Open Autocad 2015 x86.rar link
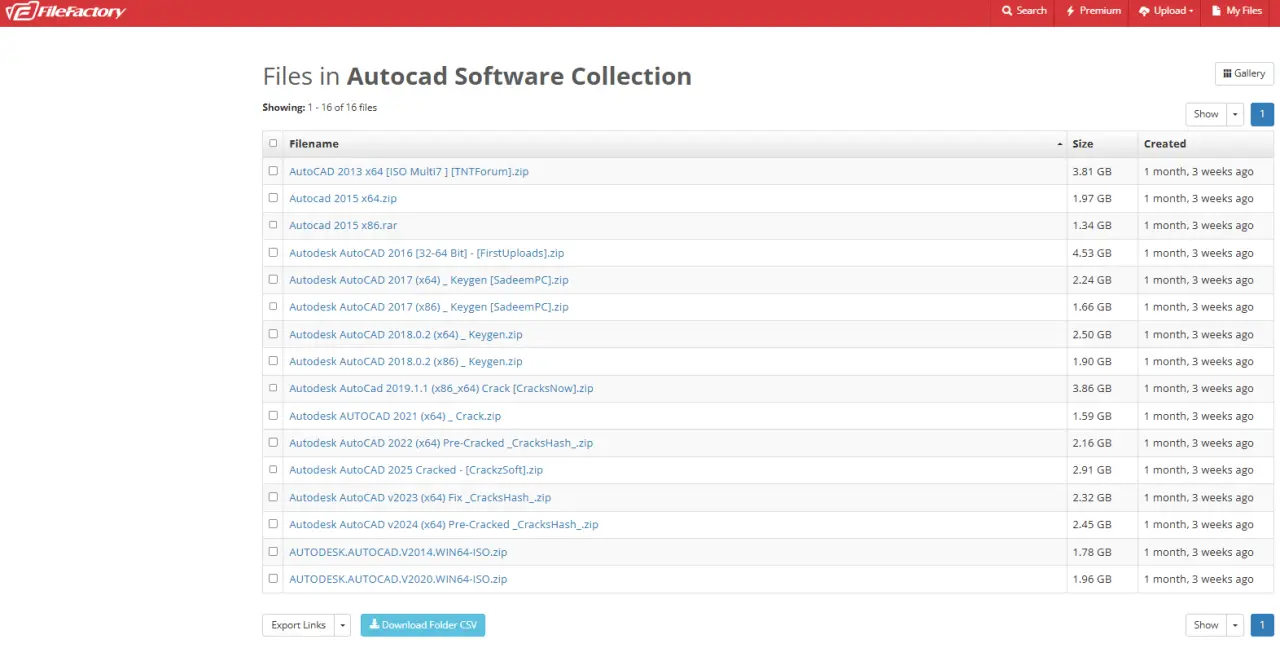Image resolution: width=1280 pixels, height=648 pixels. tap(343, 226)
